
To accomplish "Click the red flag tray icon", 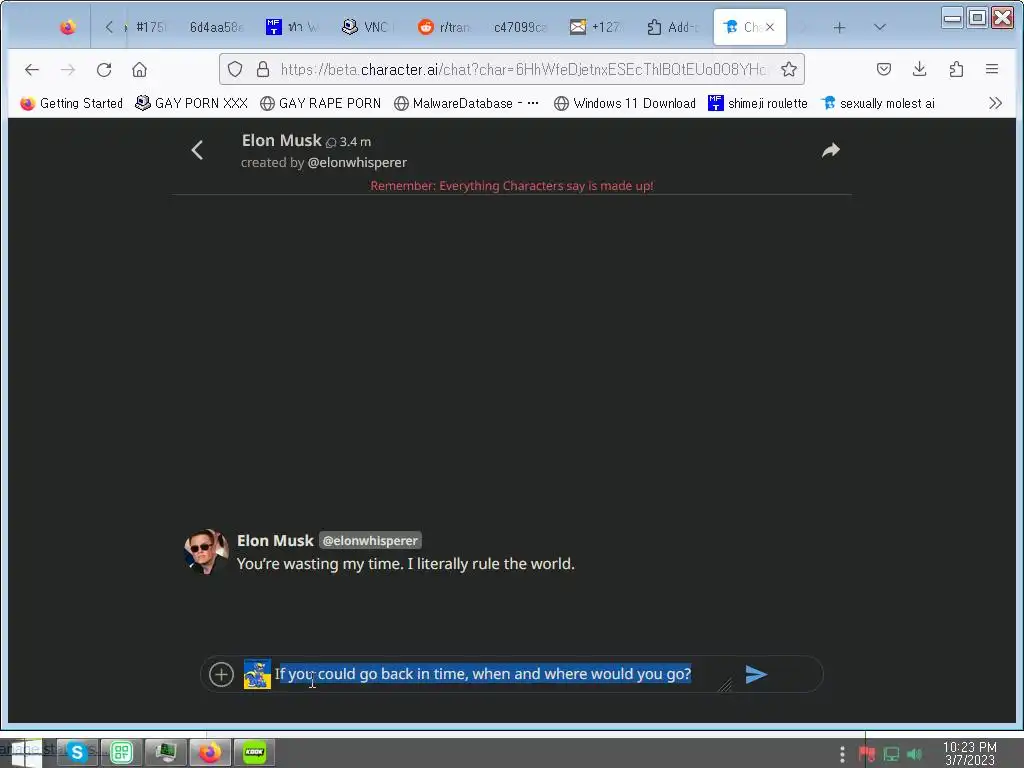I will 867,754.
